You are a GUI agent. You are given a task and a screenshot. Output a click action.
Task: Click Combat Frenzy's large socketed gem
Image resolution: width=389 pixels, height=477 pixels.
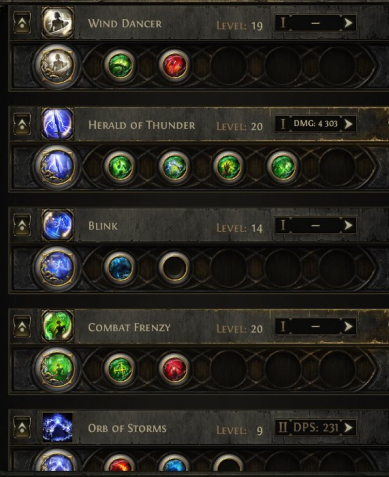click(57, 369)
